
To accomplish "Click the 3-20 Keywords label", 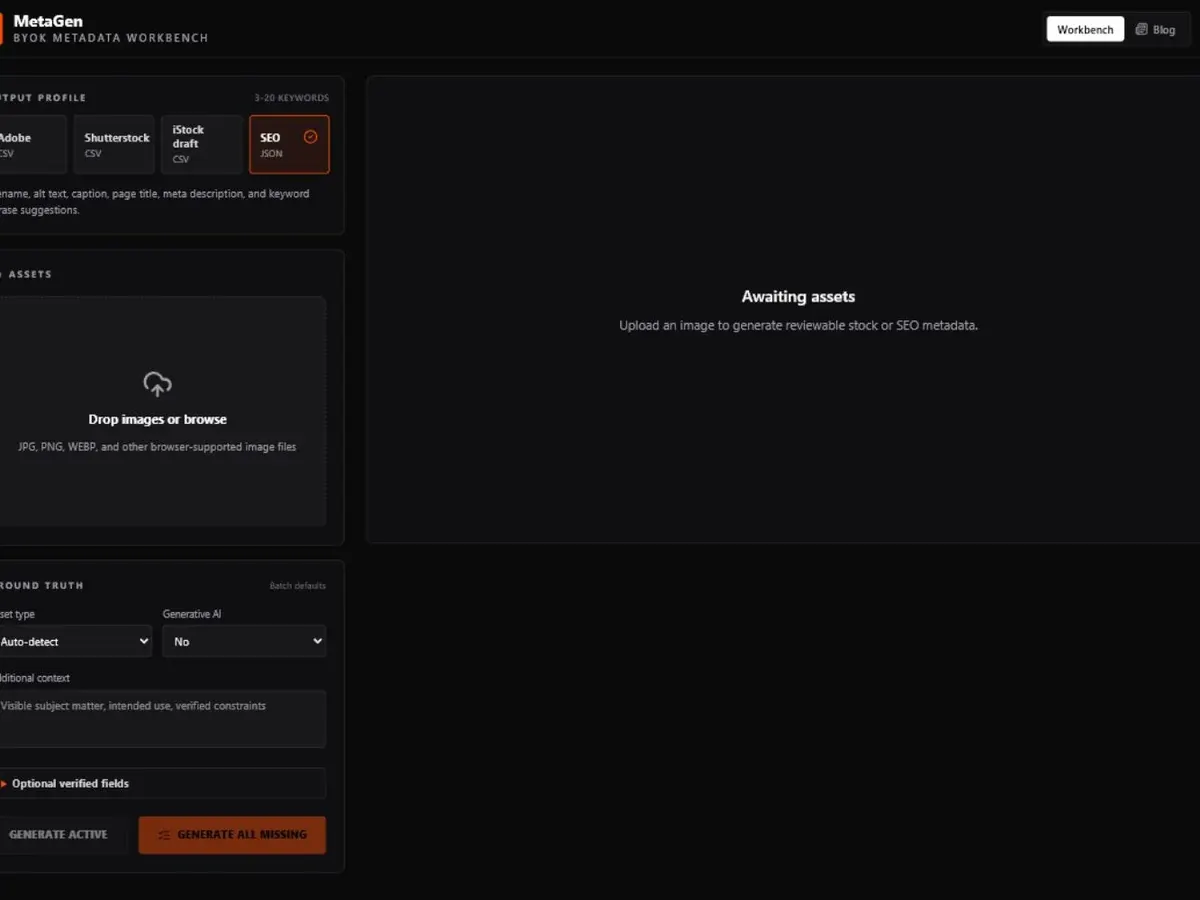I will (x=292, y=98).
